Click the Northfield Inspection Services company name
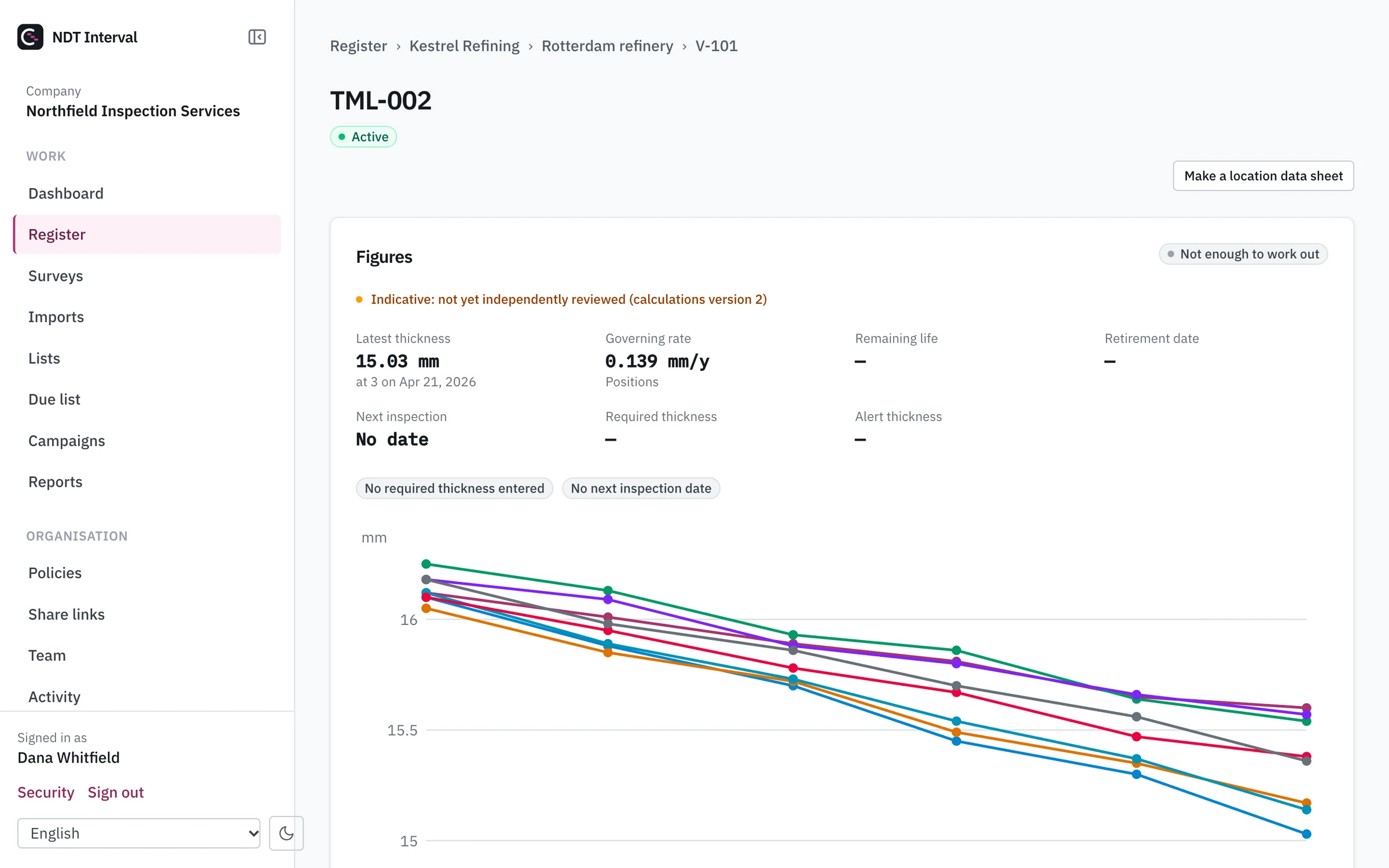This screenshot has width=1389, height=868. pos(133,111)
